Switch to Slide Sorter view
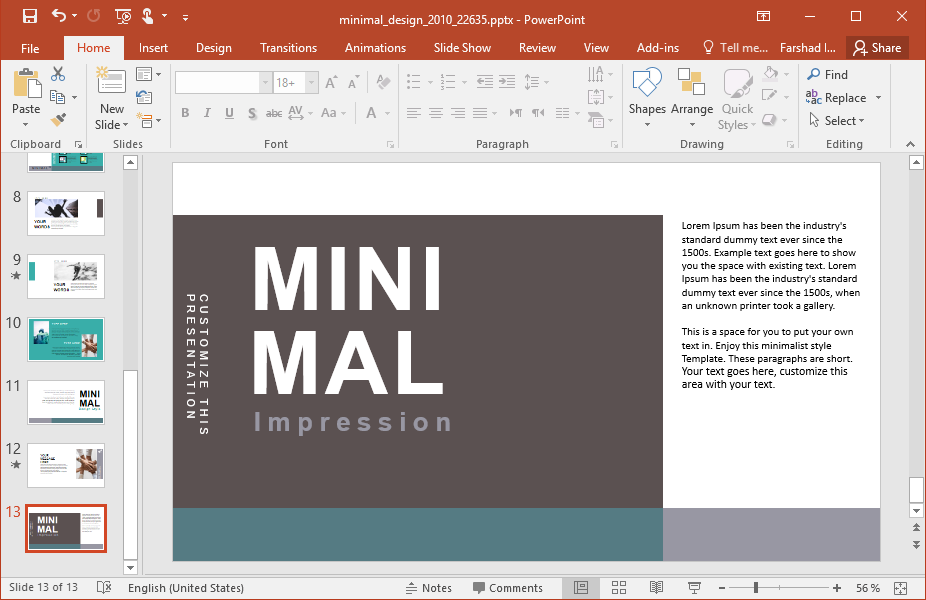Image resolution: width=926 pixels, height=600 pixels. 618,588
